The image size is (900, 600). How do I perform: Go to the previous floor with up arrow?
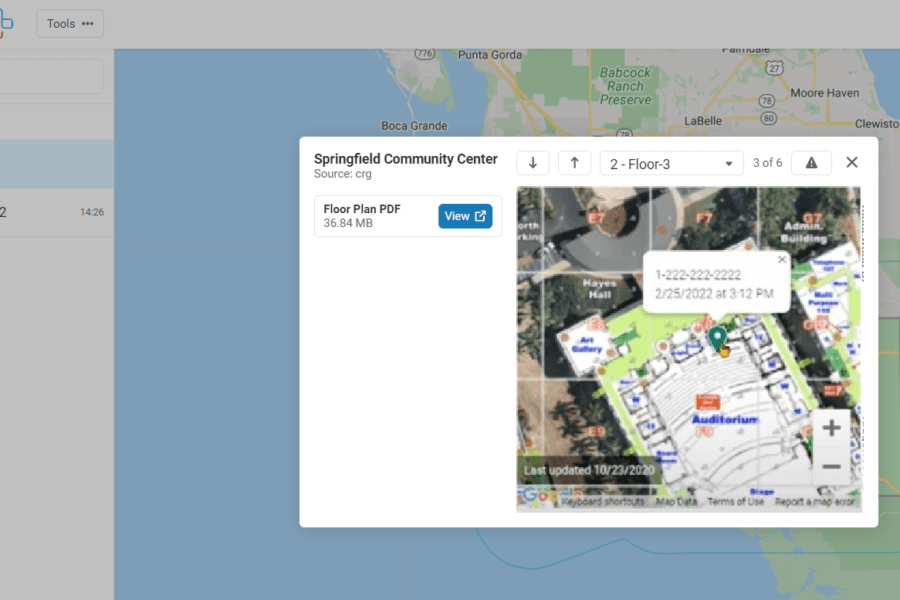point(574,163)
